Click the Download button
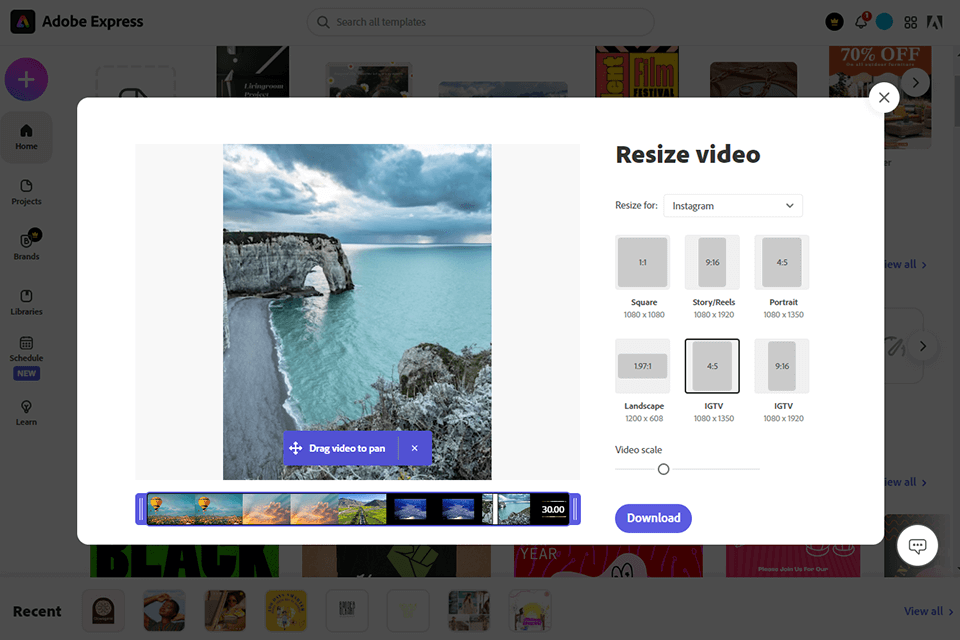Screen dimensions: 960x640 (653, 518)
